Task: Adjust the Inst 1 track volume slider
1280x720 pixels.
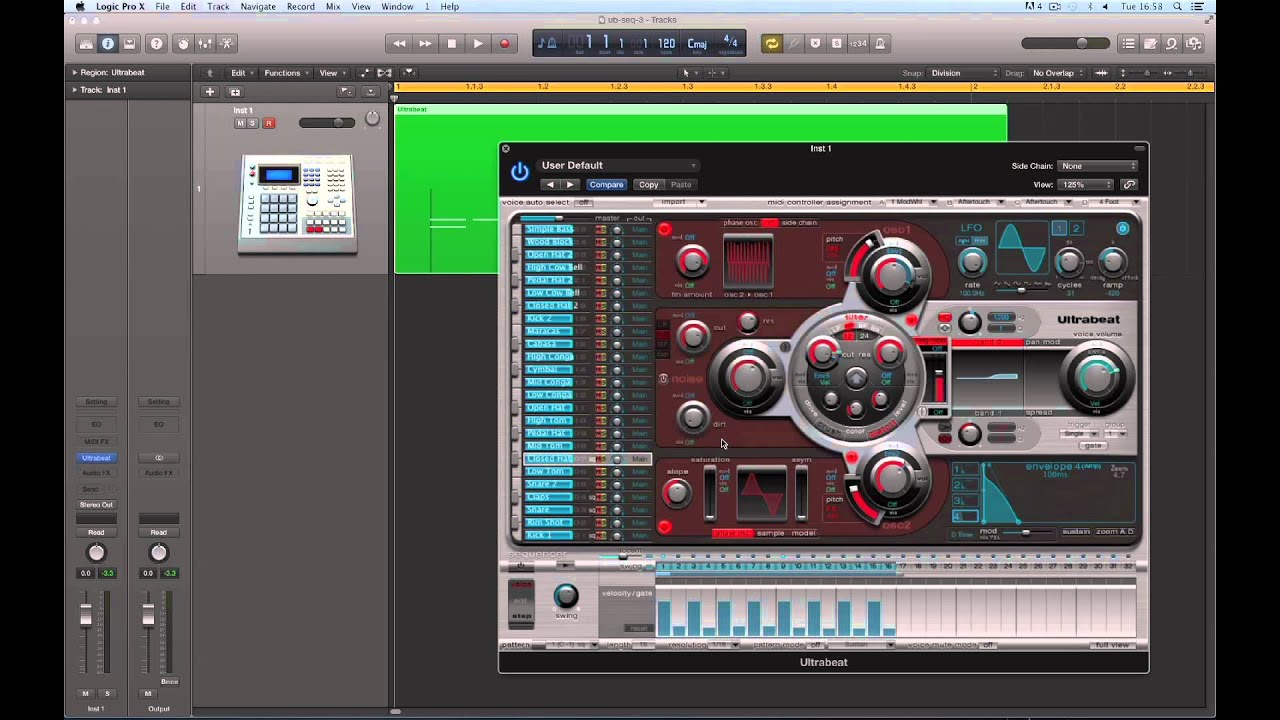Action: tap(327, 122)
